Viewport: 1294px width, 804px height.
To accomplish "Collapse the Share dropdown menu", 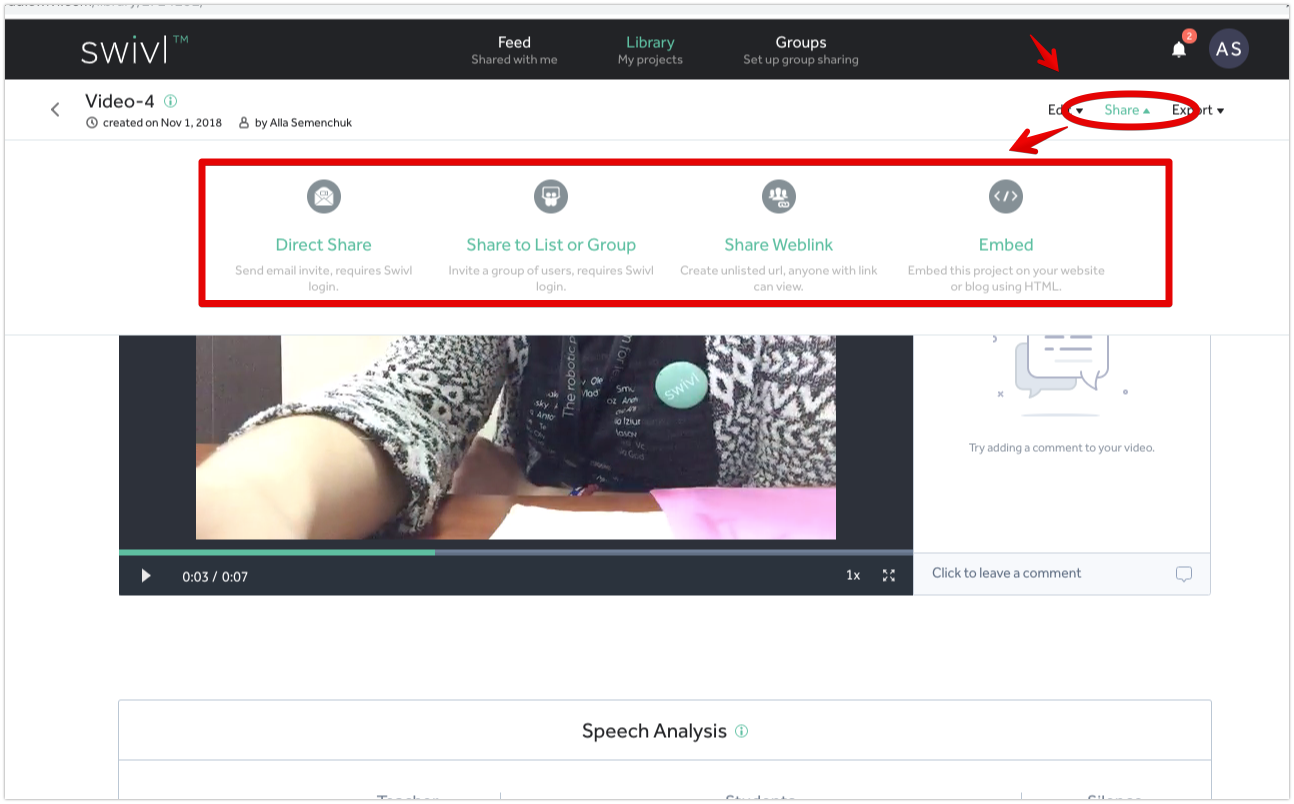I will tap(1127, 110).
